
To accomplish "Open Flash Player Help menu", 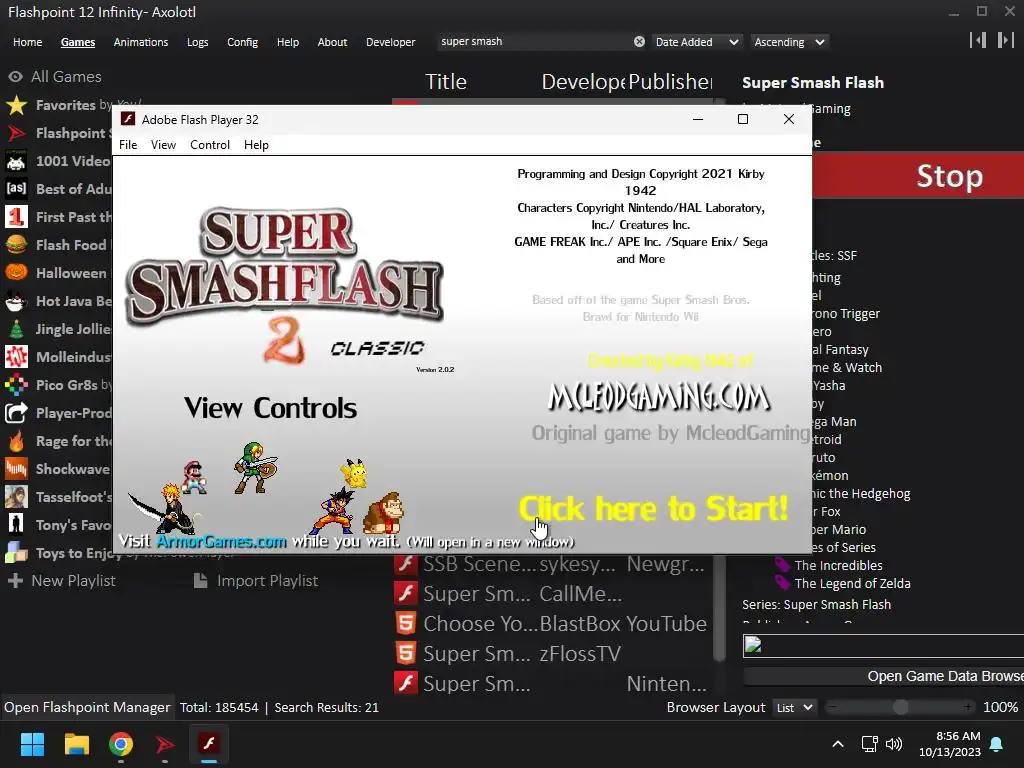I will coord(256,145).
